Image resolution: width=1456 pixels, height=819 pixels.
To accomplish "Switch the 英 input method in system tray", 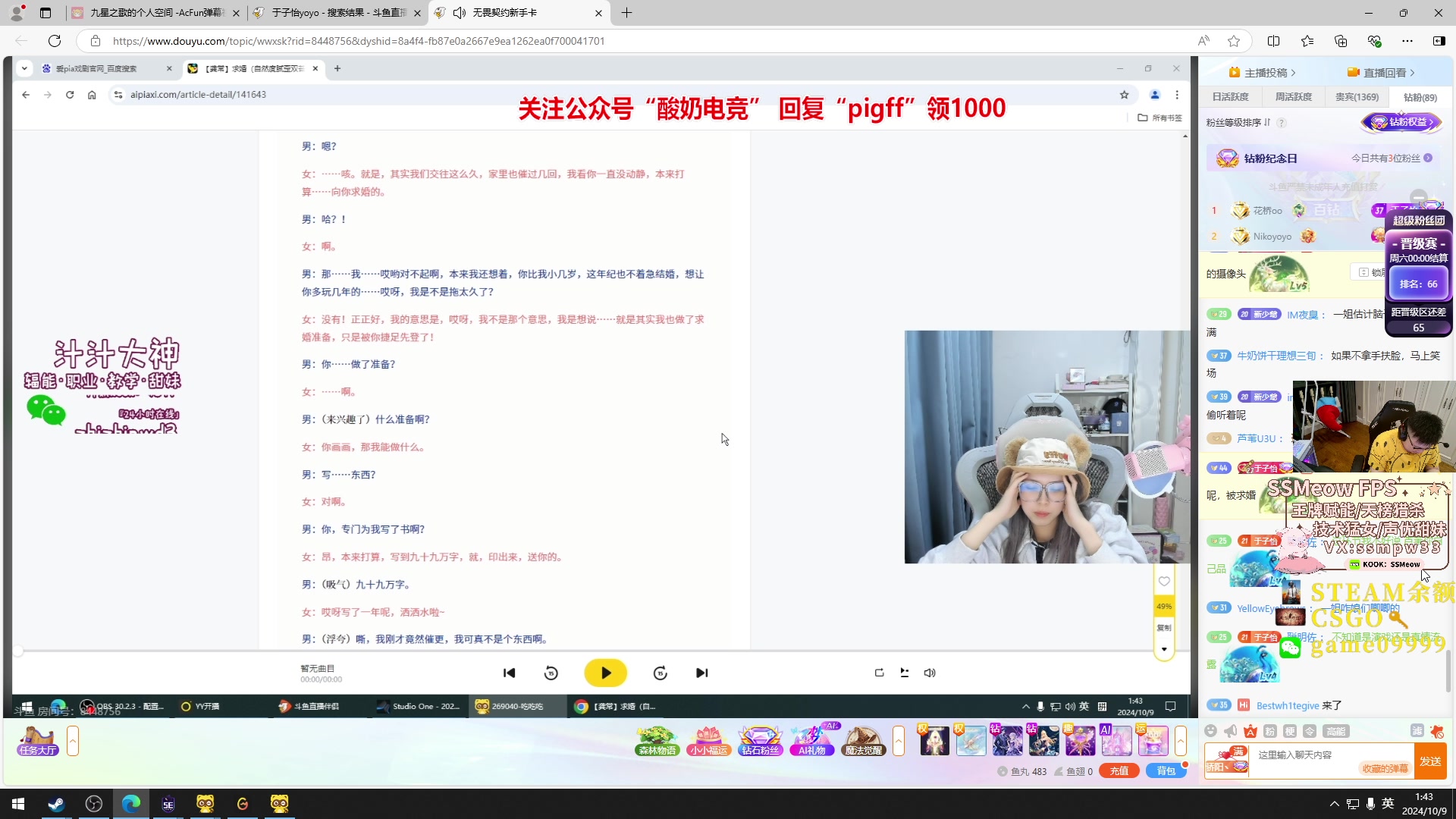I will pyautogui.click(x=1388, y=804).
